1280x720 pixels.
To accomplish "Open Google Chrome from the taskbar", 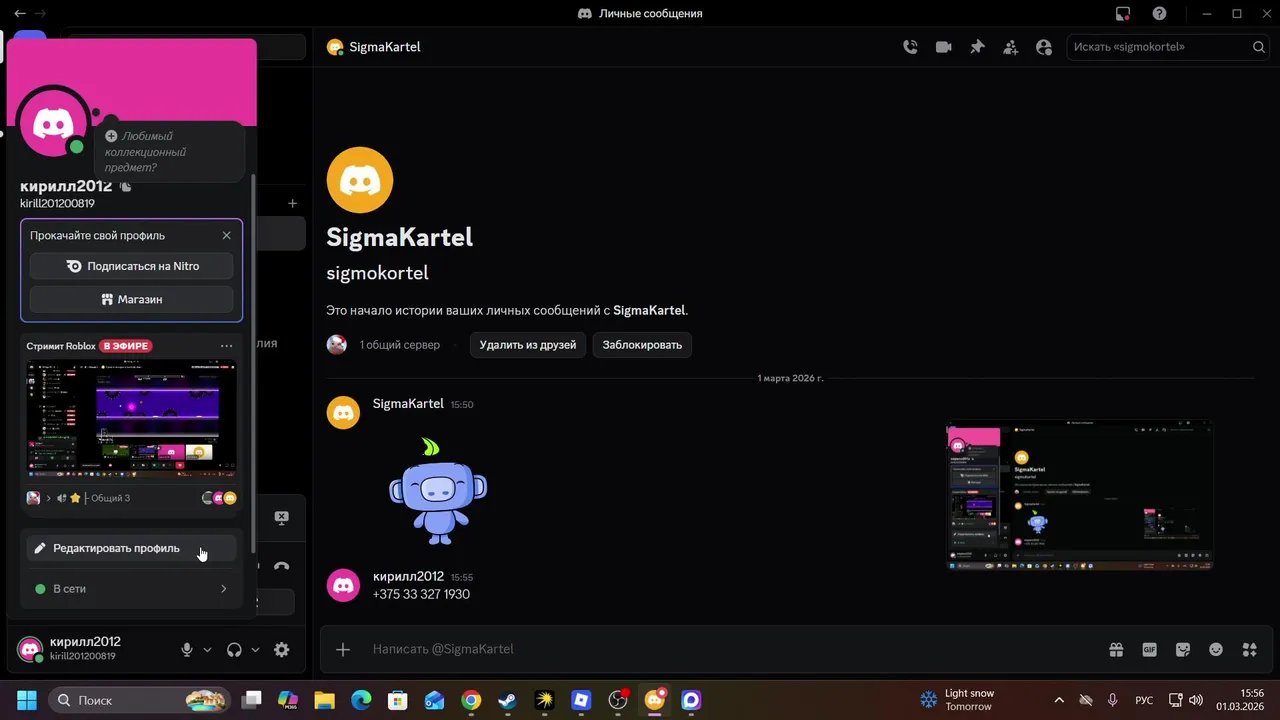I will [x=471, y=700].
